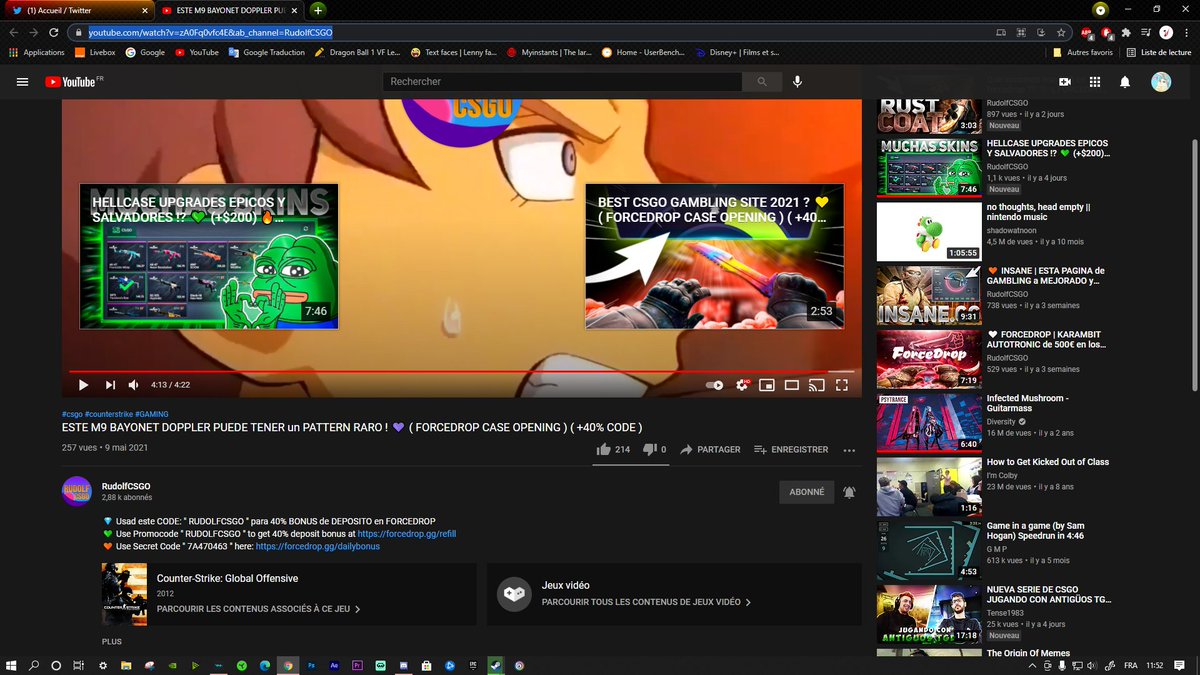Viewport: 1200px width, 675px height.
Task: Open a new browser tab
Action: (x=317, y=9)
